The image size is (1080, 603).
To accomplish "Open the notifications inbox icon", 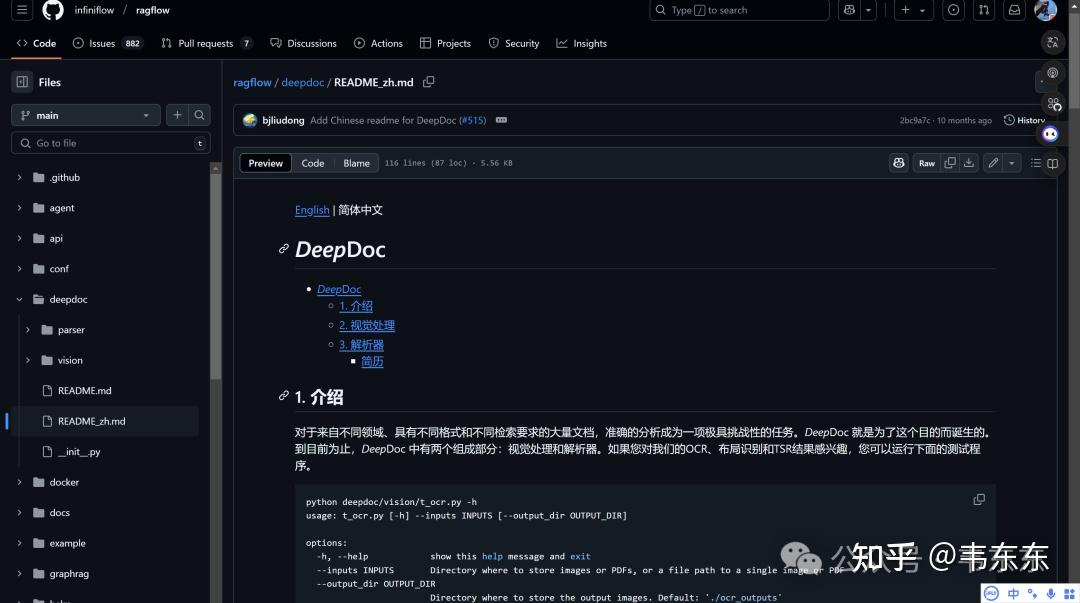I will point(1015,10).
